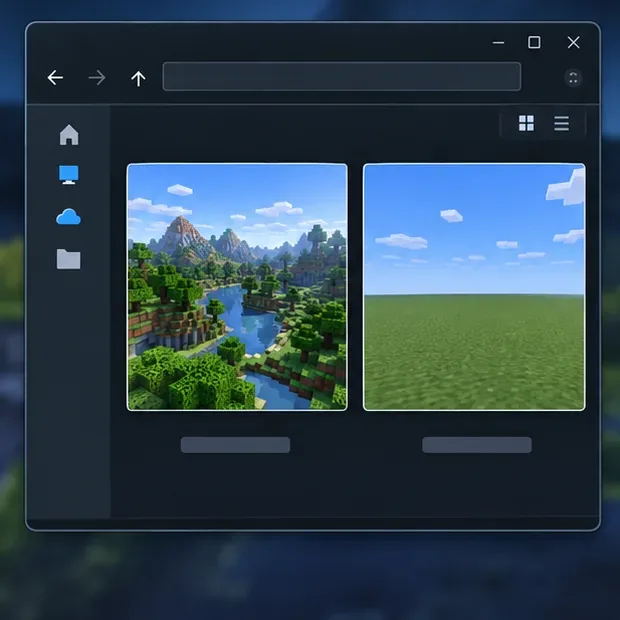Switch to grid view

pos(526,123)
